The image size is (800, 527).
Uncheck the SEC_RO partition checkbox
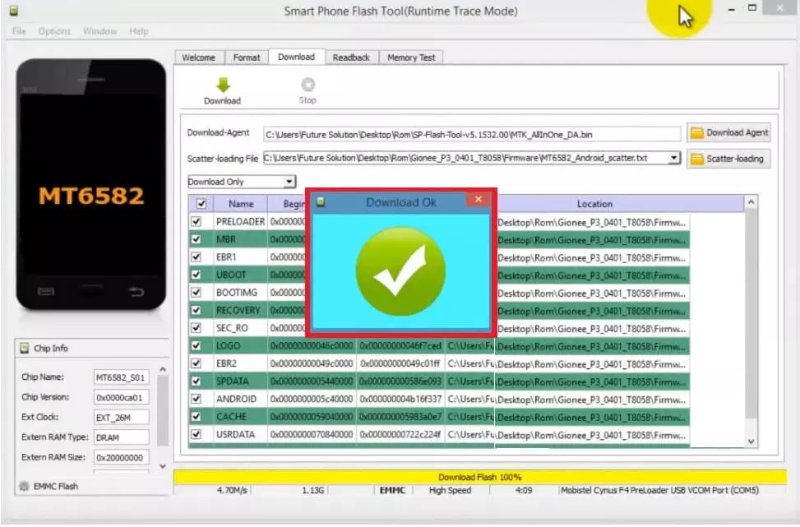click(x=196, y=328)
